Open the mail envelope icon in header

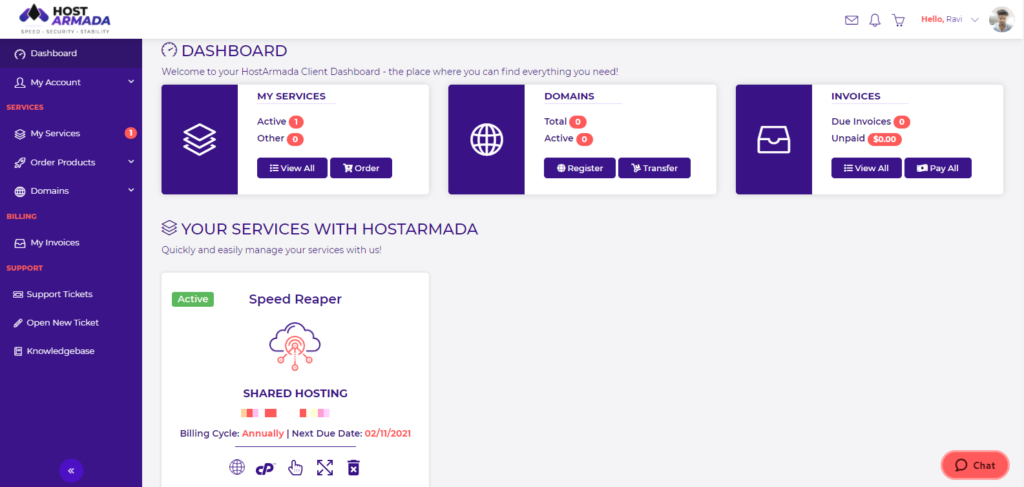(x=852, y=20)
